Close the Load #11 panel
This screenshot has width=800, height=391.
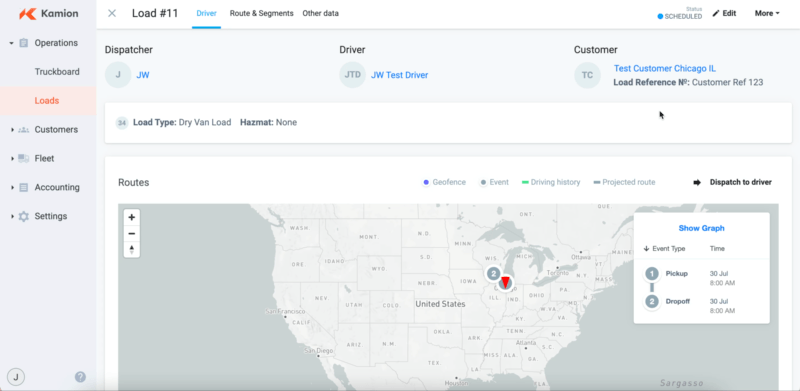point(112,13)
